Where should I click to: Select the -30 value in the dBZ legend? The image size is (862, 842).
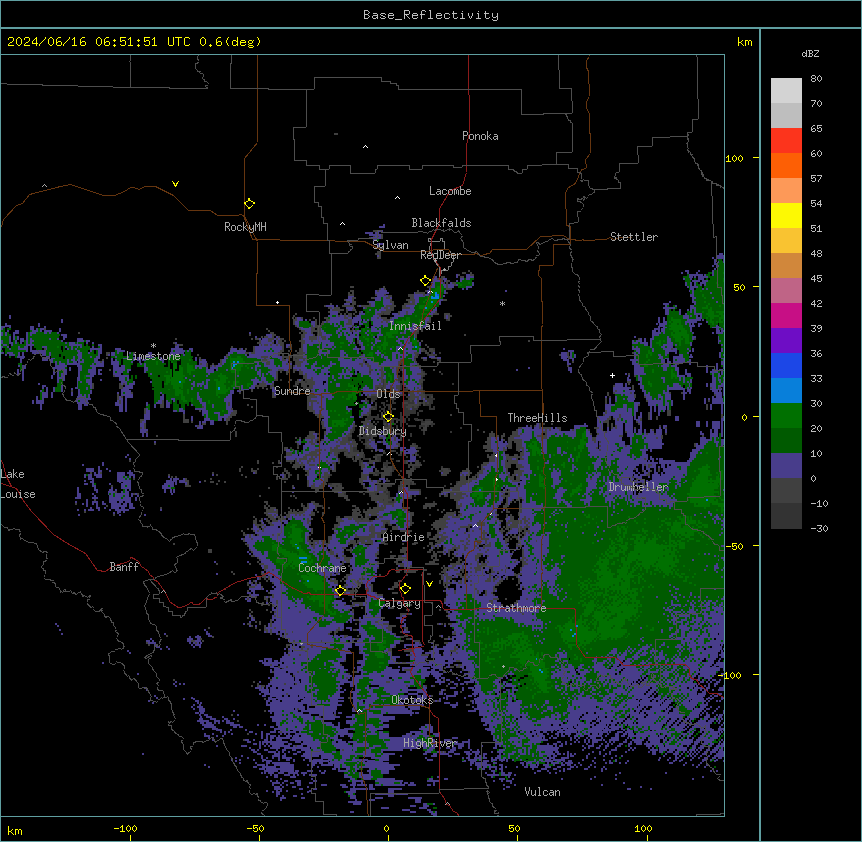click(819, 528)
